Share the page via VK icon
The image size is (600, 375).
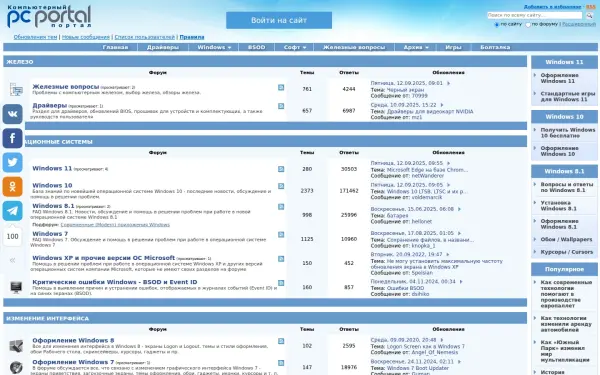click(x=13, y=114)
